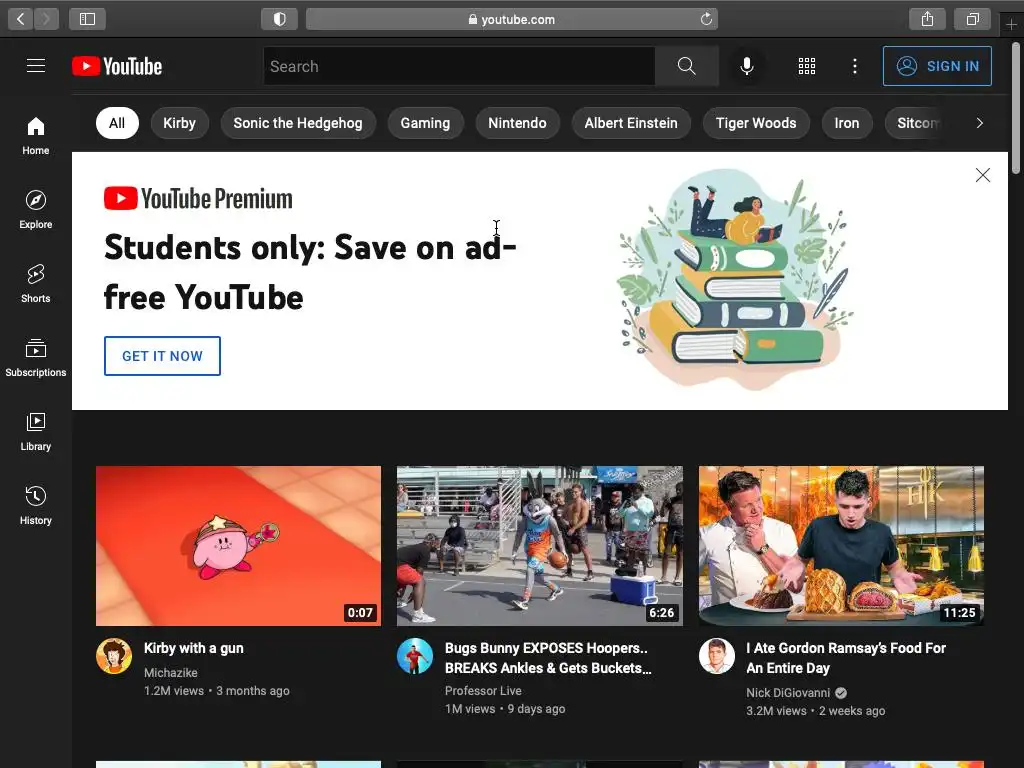This screenshot has width=1024, height=768.
Task: Click the SIGN IN button
Action: coord(937,66)
